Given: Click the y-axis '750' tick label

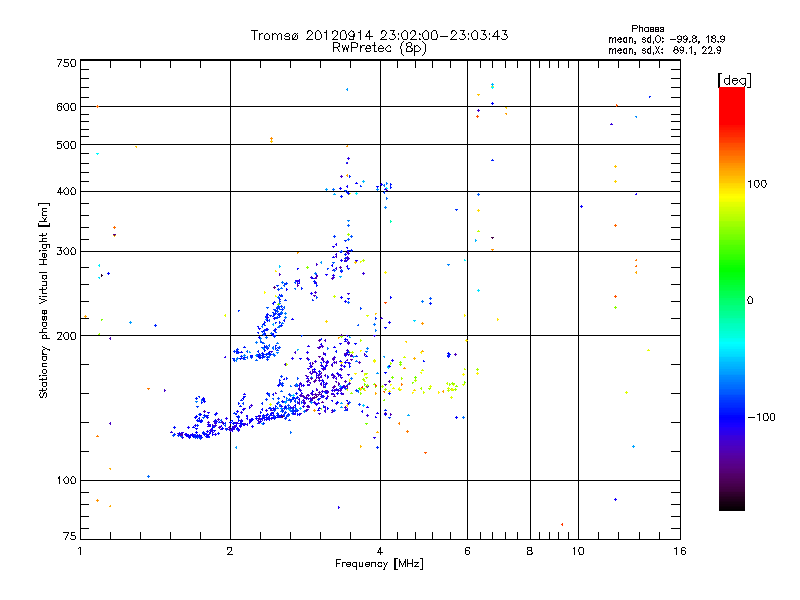Looking at the screenshot, I should click(66, 63).
